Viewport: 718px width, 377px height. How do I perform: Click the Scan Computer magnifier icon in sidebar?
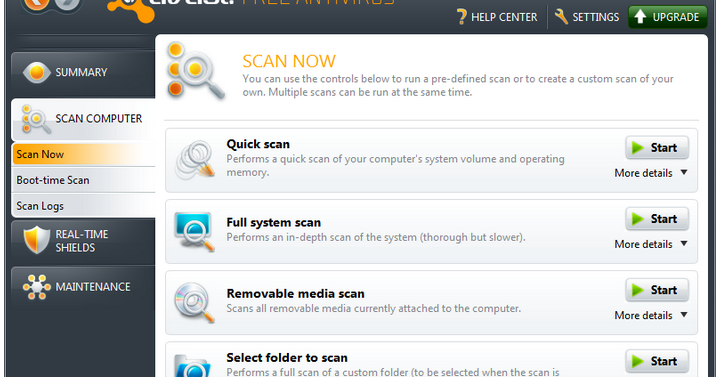36,119
